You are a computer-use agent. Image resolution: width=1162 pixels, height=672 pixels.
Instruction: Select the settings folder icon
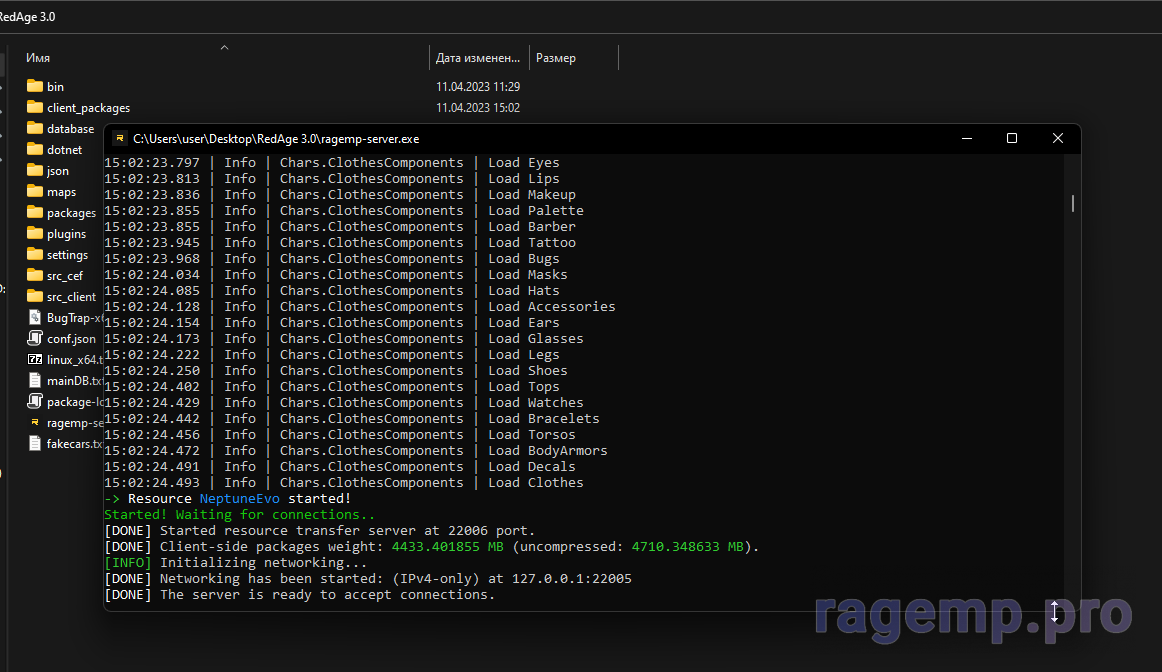tap(35, 254)
